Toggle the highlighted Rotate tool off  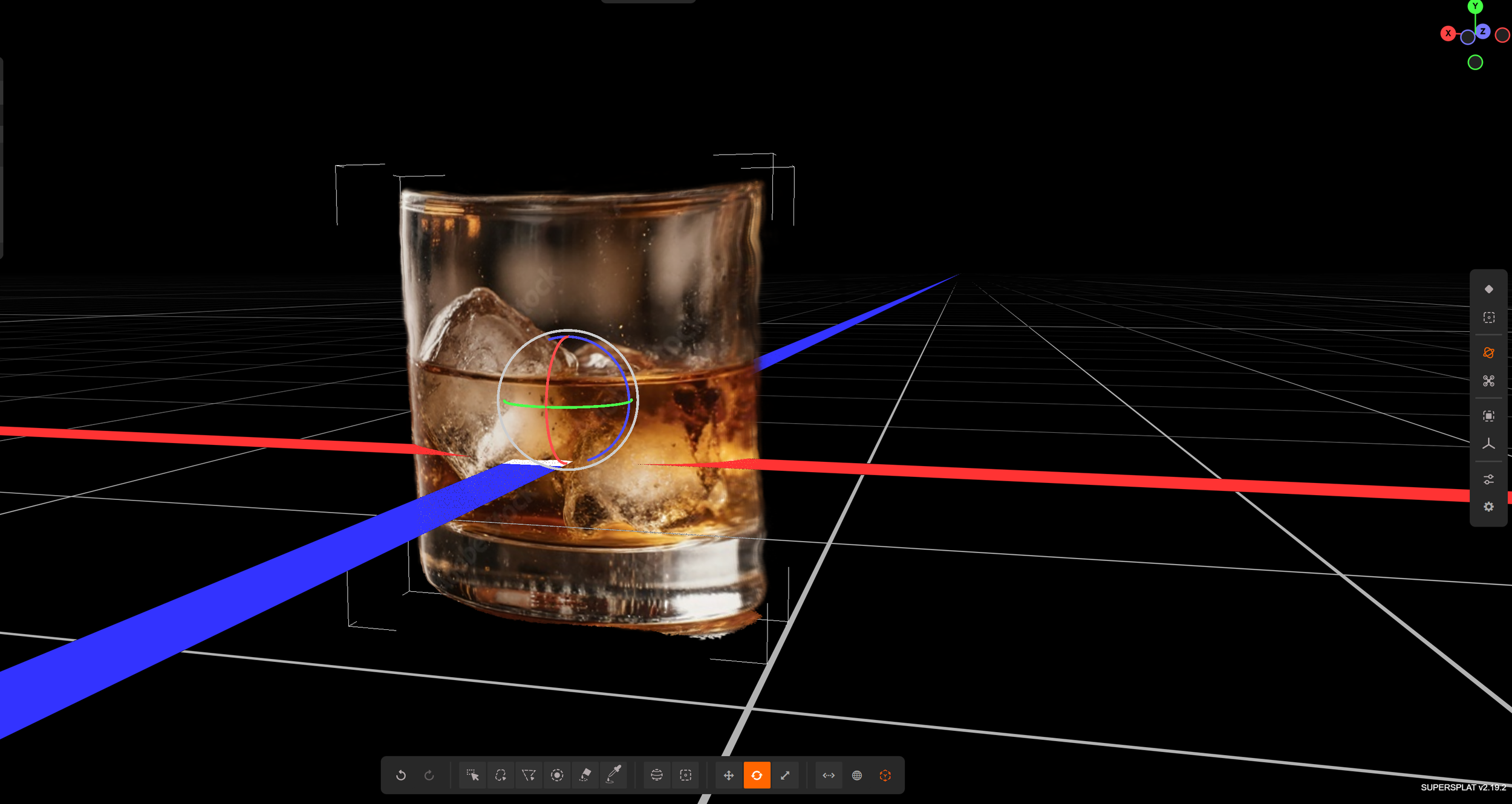click(x=757, y=775)
